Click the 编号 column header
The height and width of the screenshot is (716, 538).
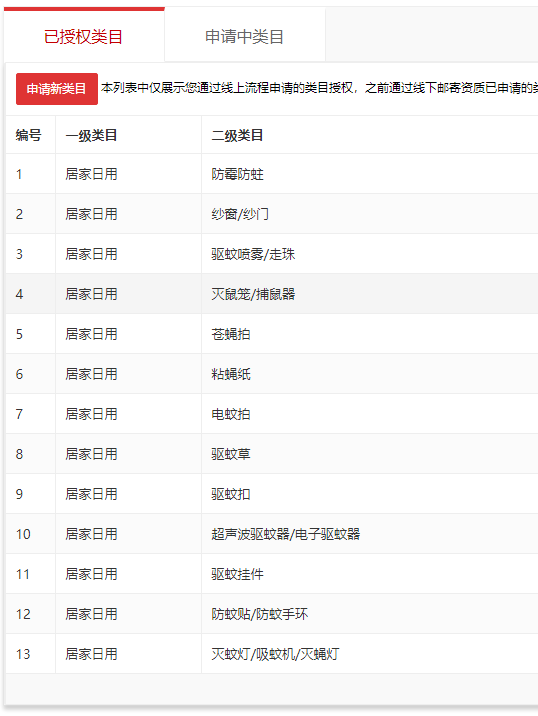[28, 135]
